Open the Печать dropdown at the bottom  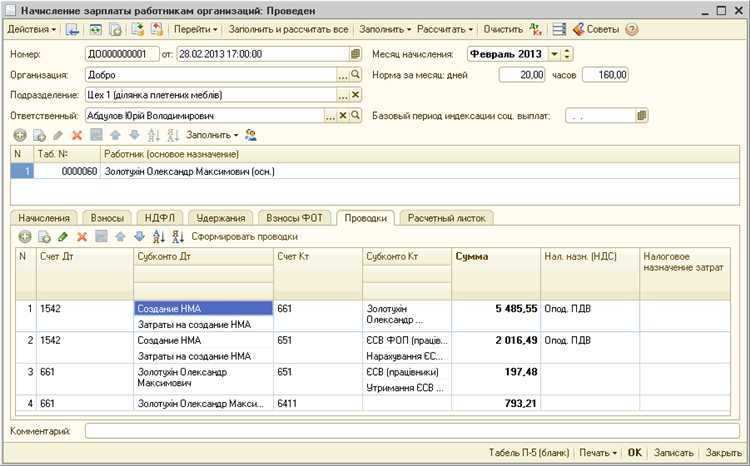coord(598,453)
